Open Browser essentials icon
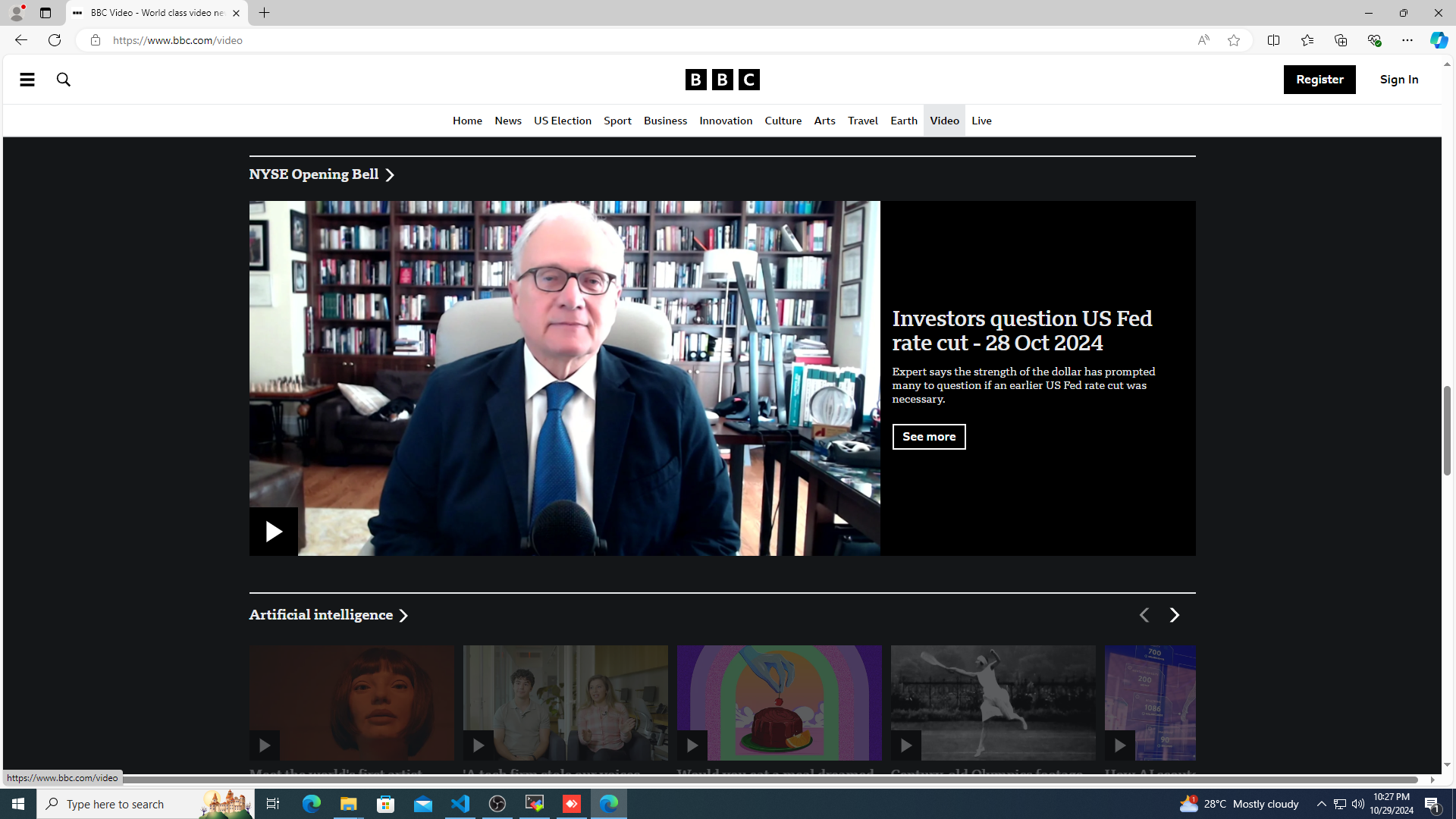This screenshot has height=819, width=1456. (x=1373, y=40)
